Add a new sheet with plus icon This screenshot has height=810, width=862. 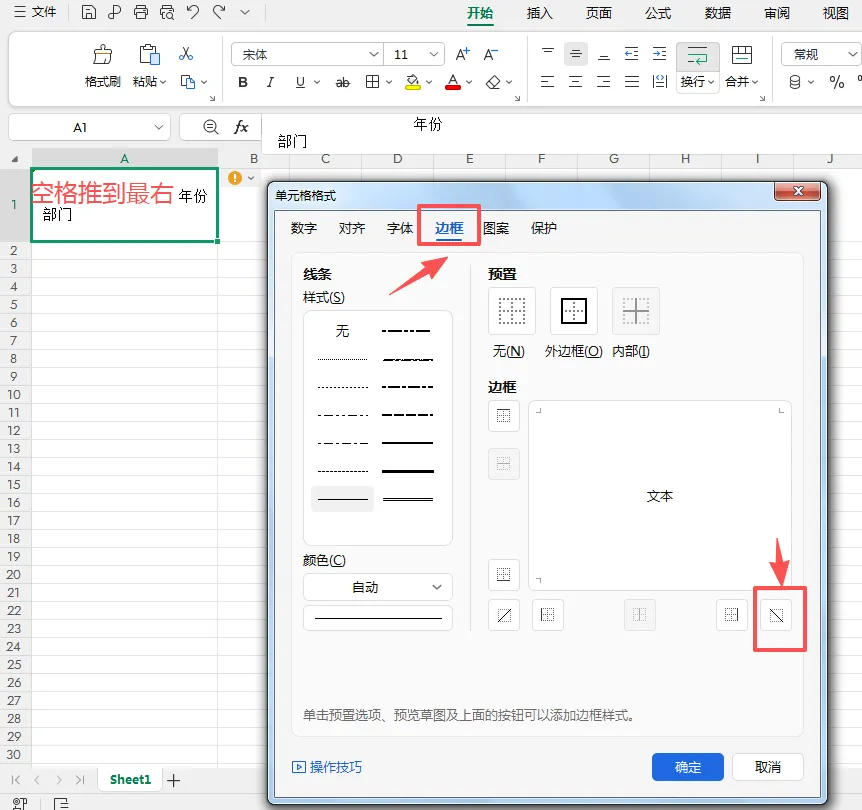(x=174, y=780)
